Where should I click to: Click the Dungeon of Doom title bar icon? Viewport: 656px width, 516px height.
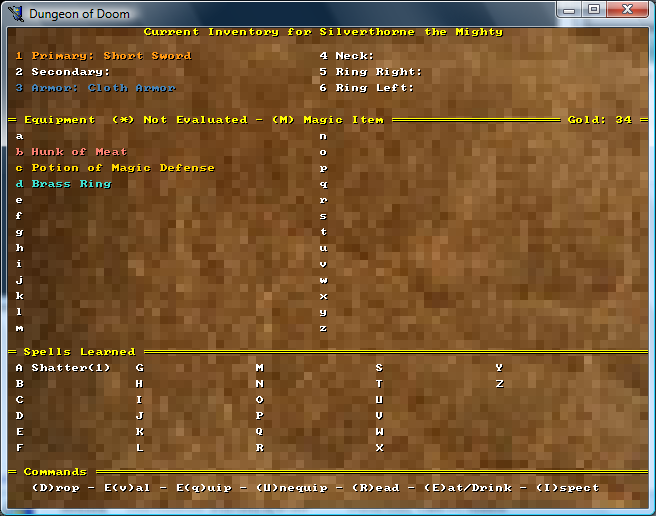14,13
